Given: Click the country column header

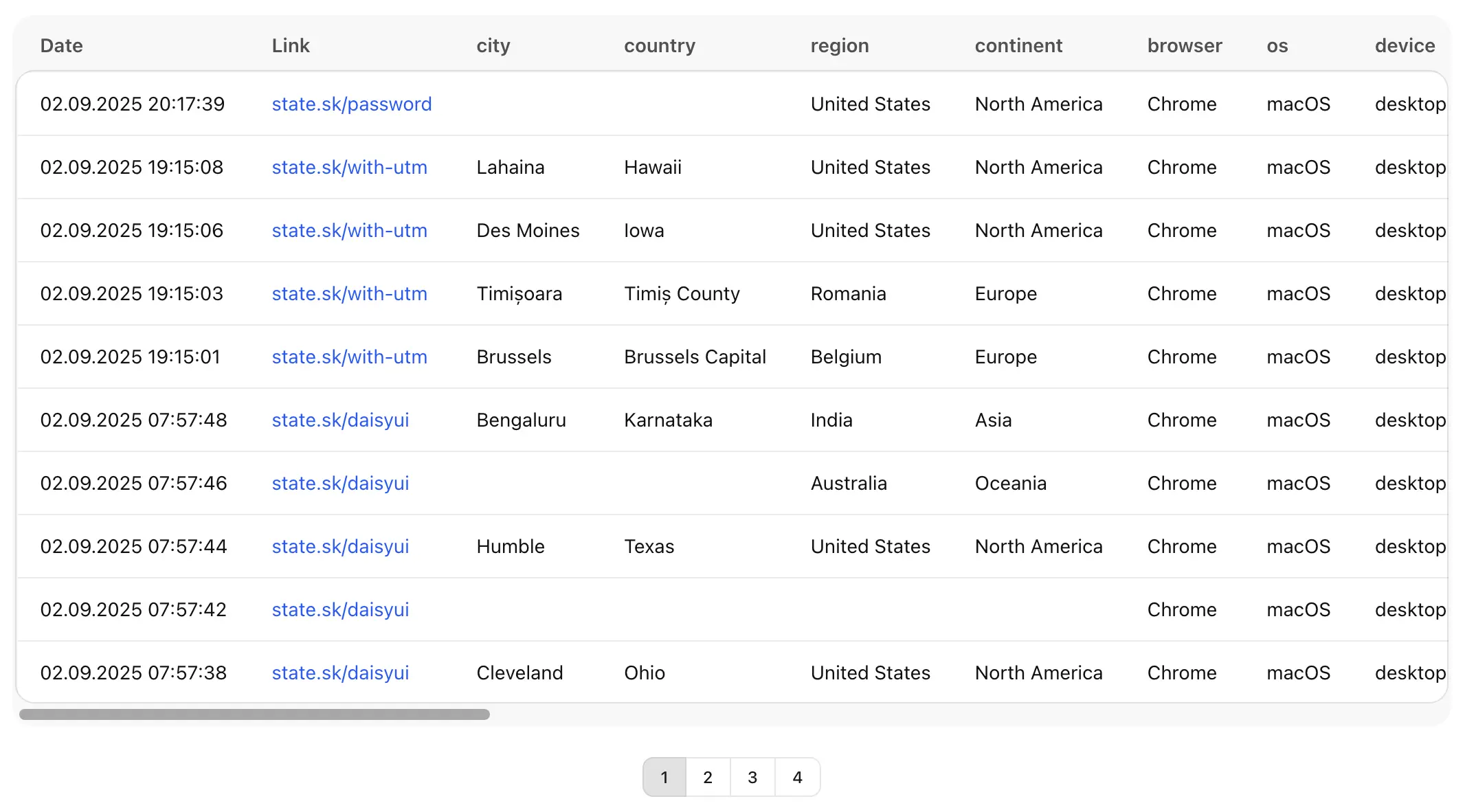Looking at the screenshot, I should click(660, 45).
